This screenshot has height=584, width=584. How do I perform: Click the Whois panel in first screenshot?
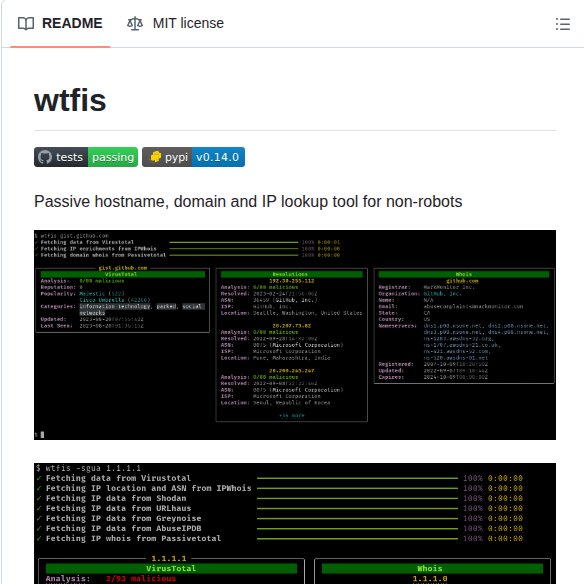(x=464, y=326)
